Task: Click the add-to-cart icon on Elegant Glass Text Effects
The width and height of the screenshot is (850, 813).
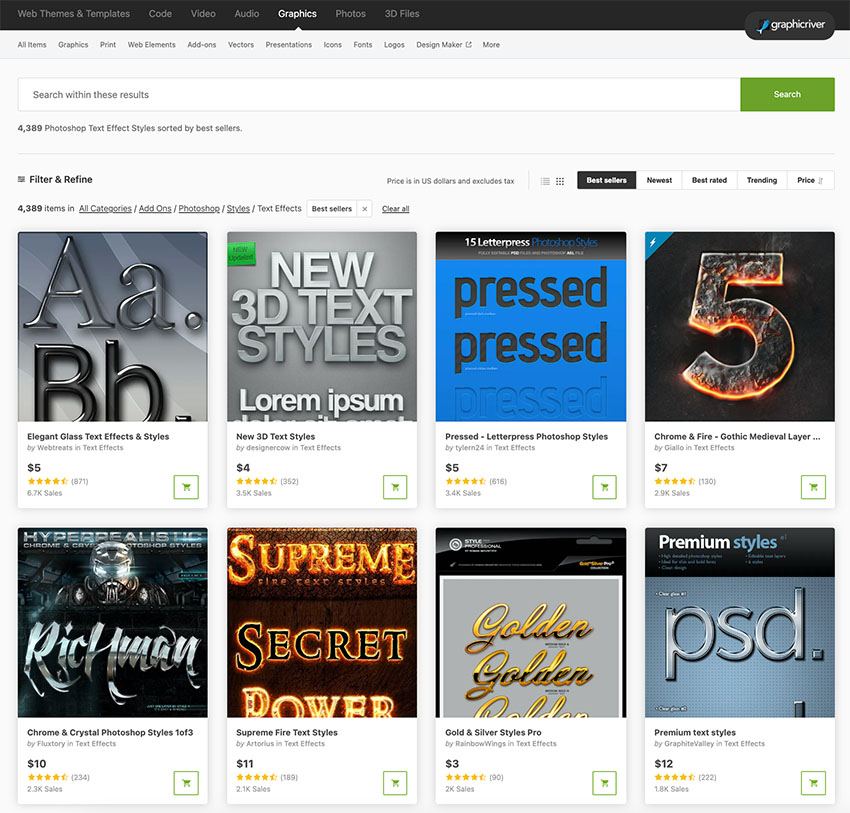Action: pos(185,487)
